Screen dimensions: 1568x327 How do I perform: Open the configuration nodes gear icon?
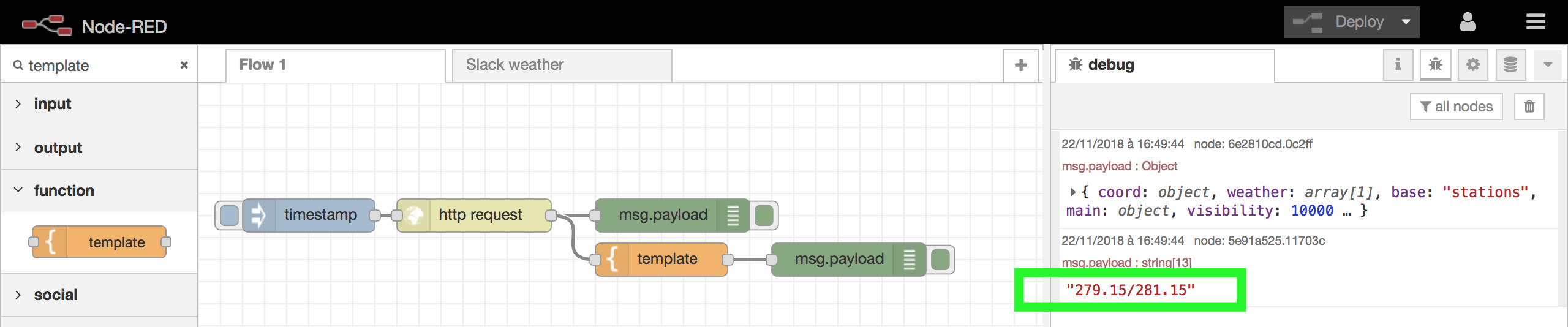pos(1473,65)
